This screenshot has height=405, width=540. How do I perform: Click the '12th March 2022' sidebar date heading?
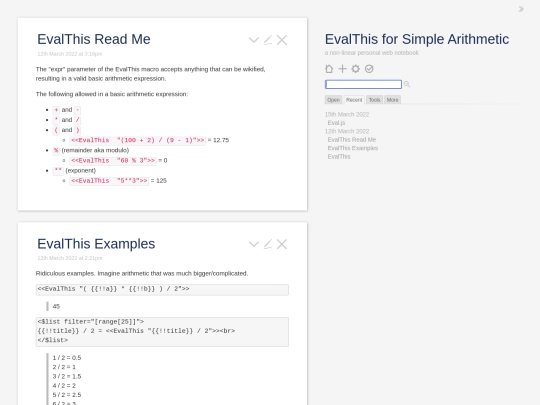click(x=347, y=131)
